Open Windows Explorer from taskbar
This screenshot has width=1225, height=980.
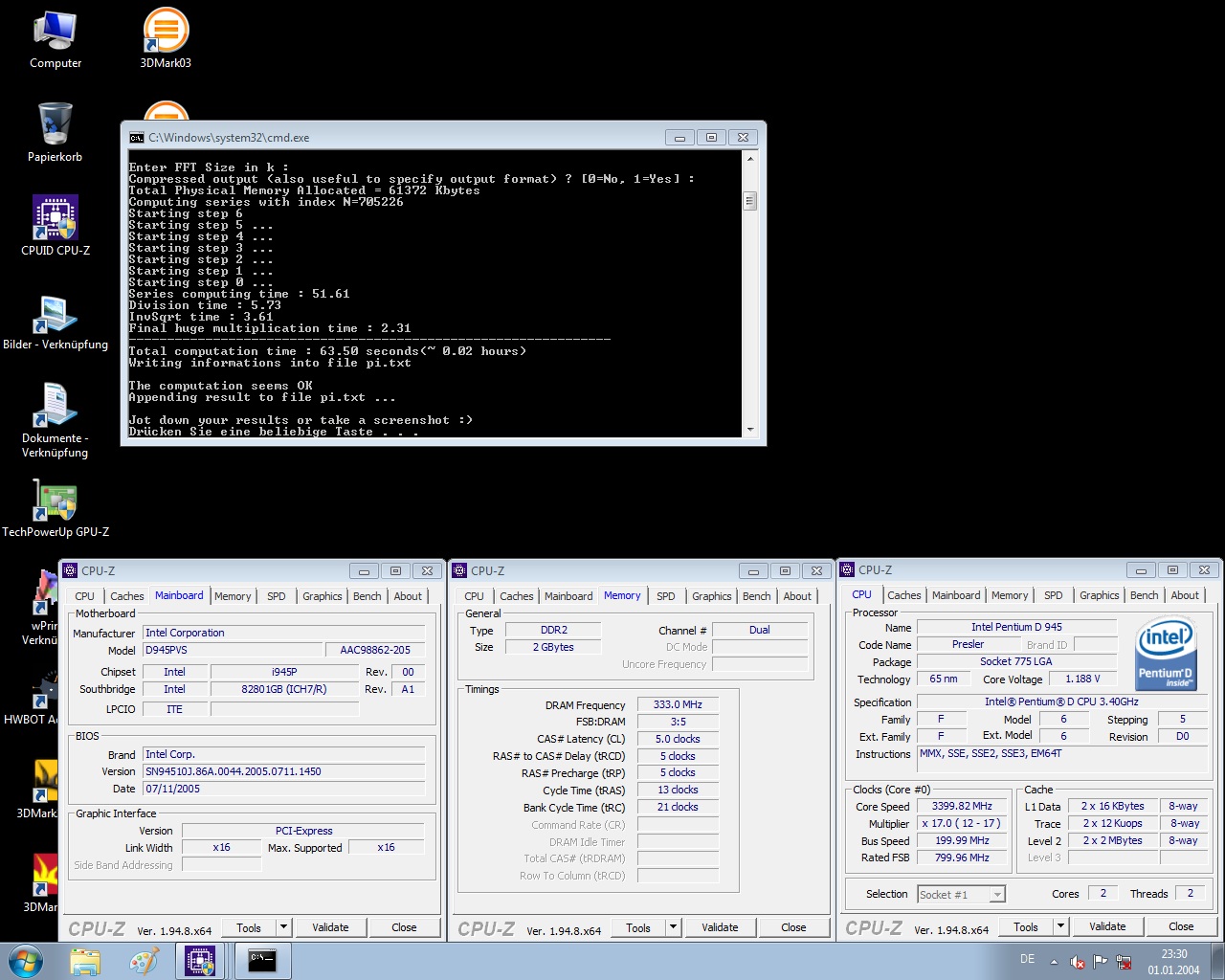point(84,961)
